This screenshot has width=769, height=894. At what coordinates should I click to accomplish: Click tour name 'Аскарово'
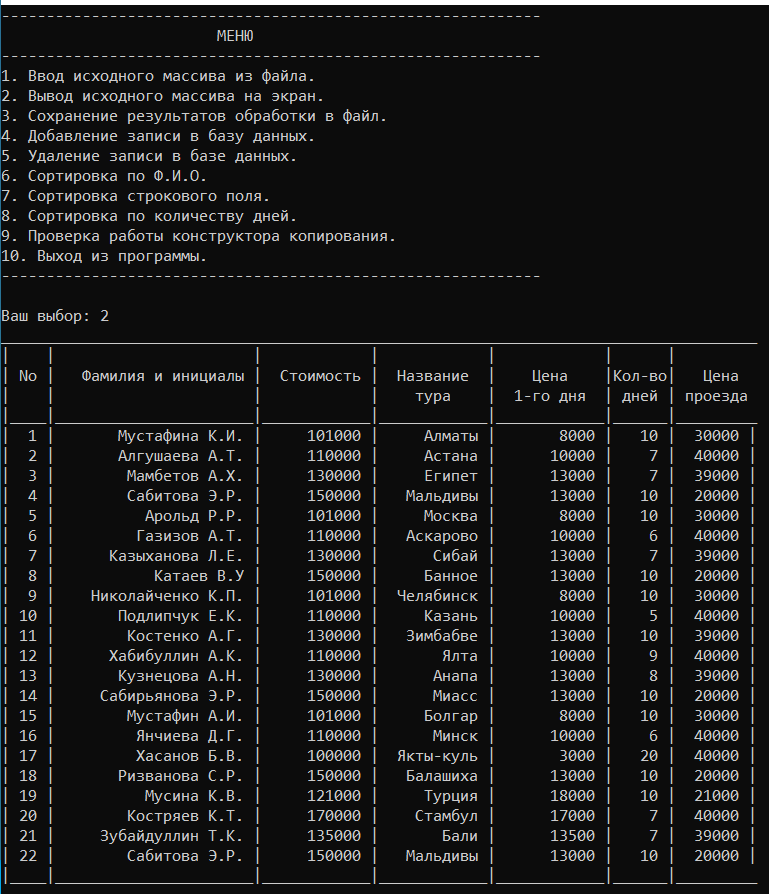coord(442,535)
